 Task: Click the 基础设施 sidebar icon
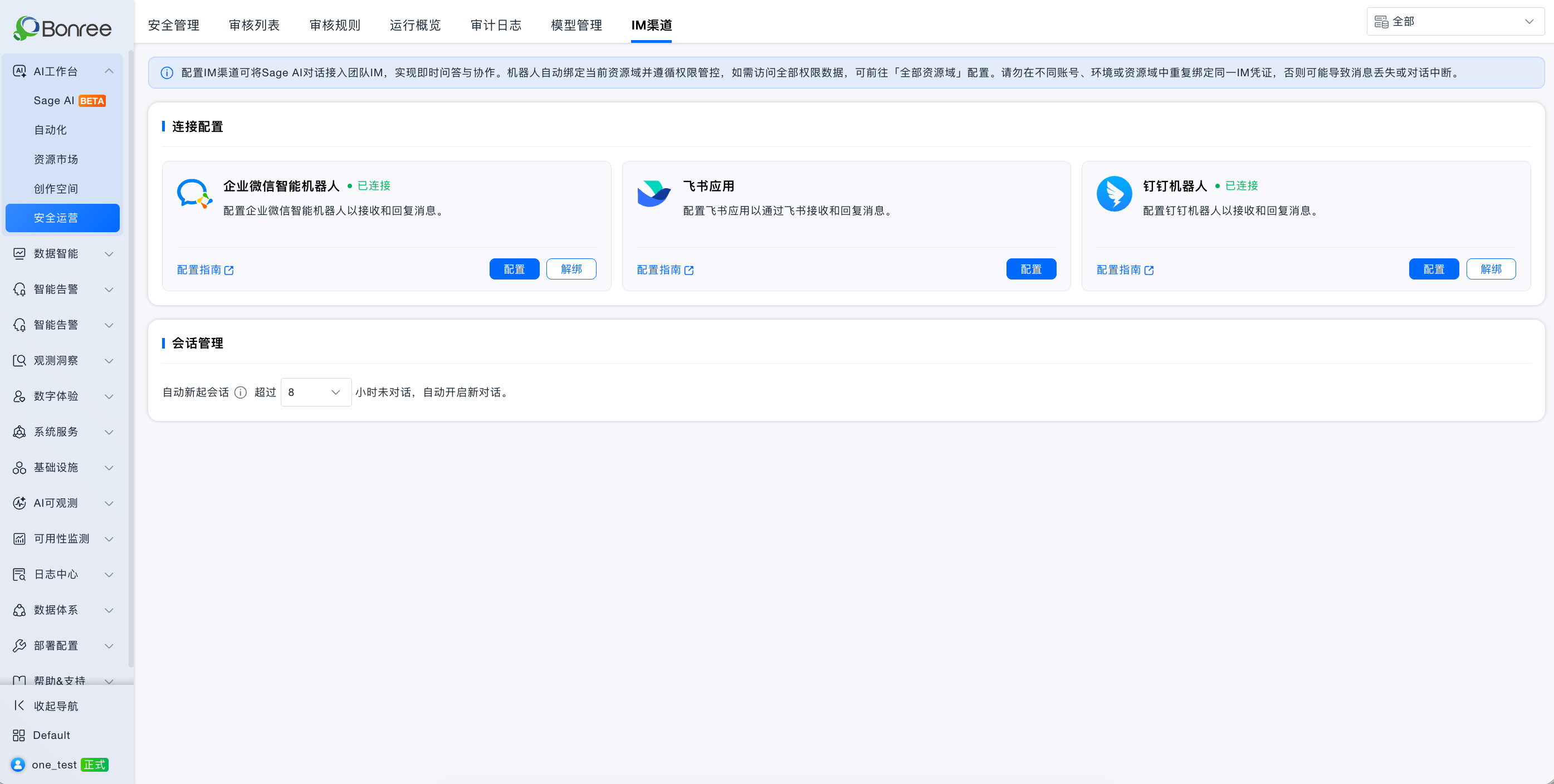tap(19, 467)
